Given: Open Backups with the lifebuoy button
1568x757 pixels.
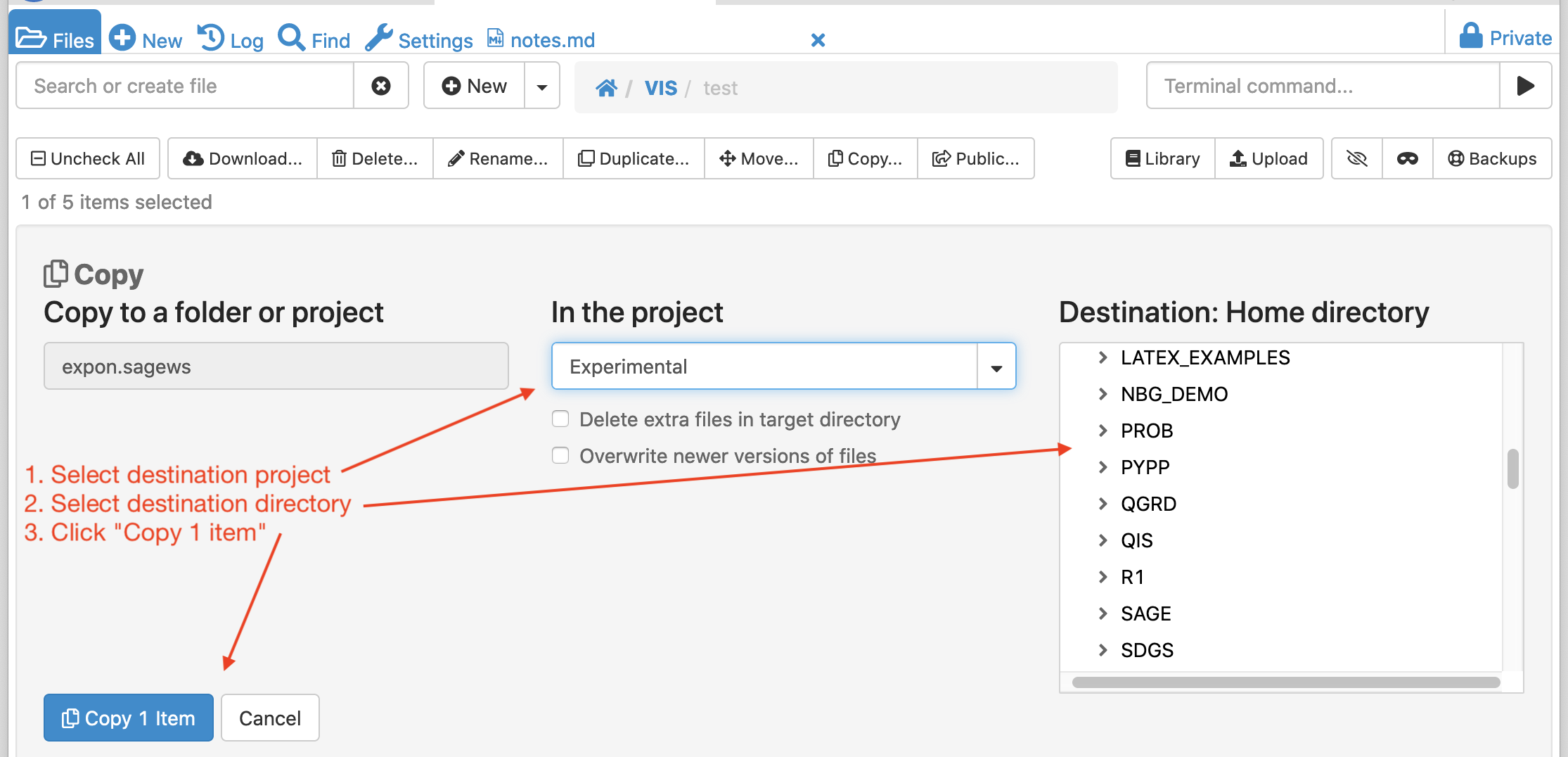Looking at the screenshot, I should [1492, 158].
